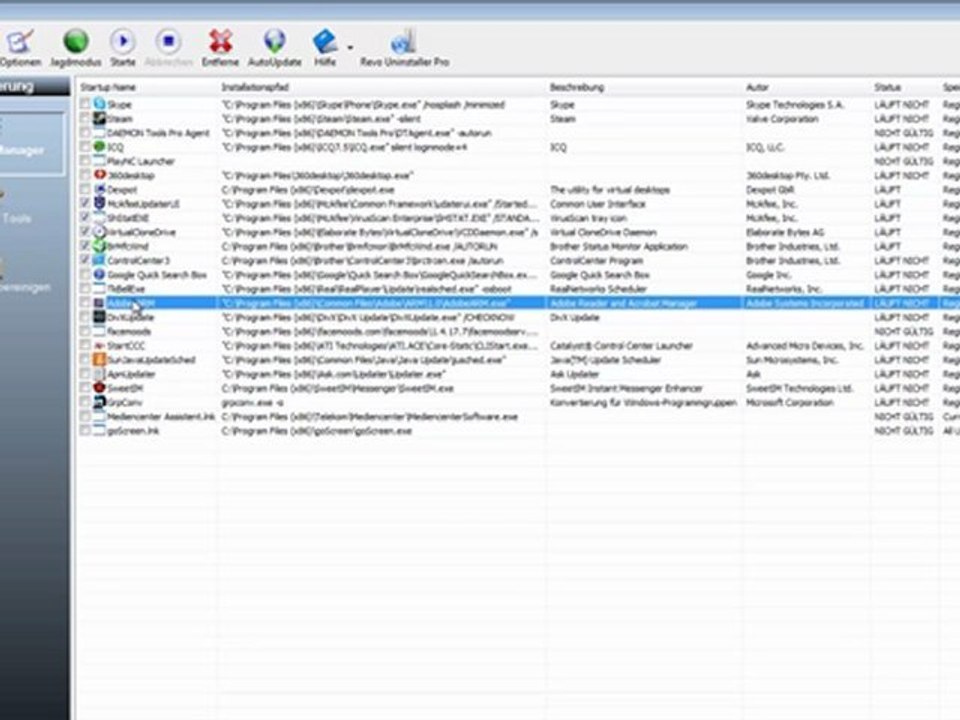
Task: Uncheck the McAfeeUpdaterUI checkbox
Action: coord(85,203)
